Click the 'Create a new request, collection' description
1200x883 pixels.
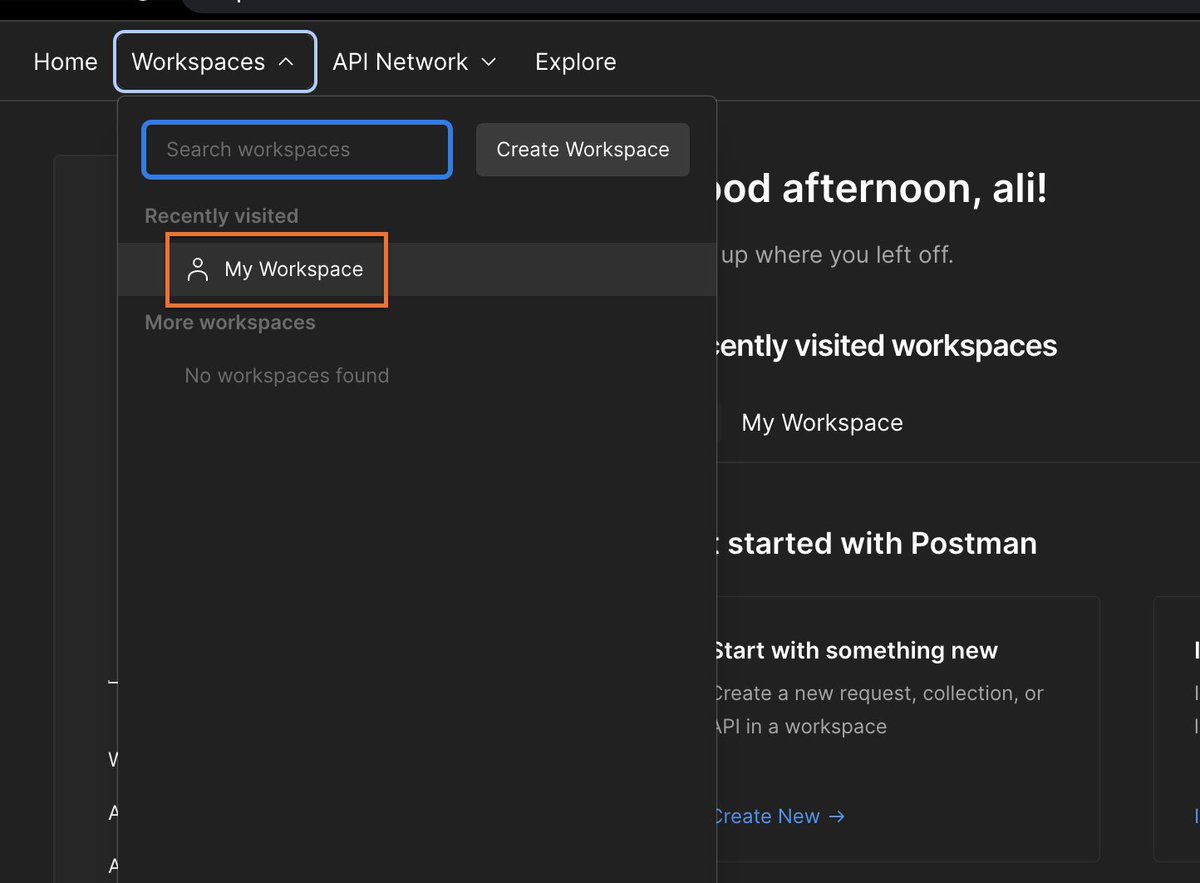[878, 710]
